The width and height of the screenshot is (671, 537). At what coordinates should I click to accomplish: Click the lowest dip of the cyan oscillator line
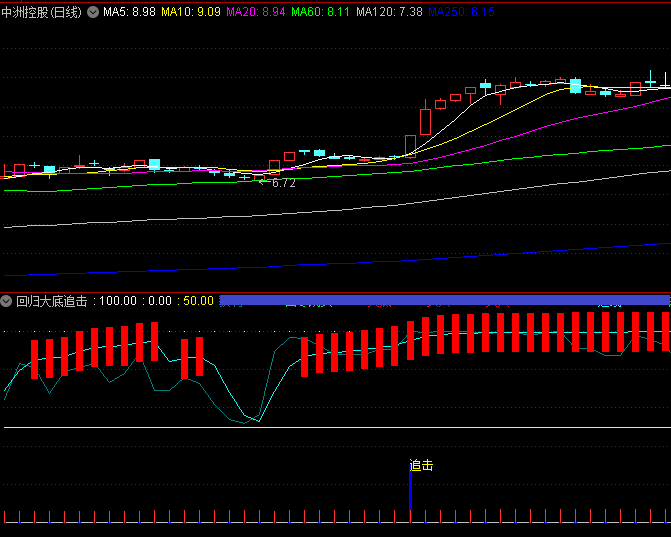[256, 421]
